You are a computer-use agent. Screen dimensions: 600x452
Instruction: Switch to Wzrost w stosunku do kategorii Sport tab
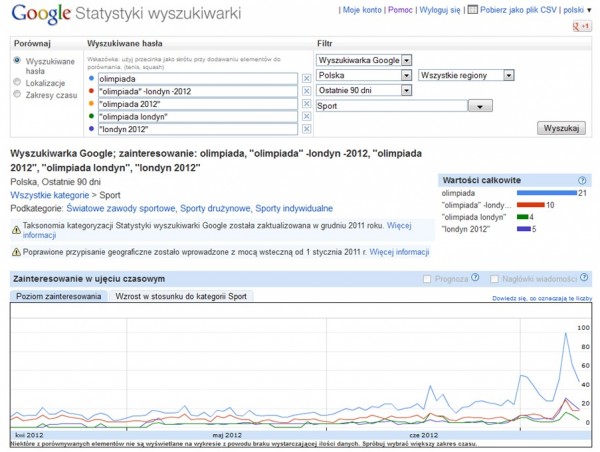[181, 297]
